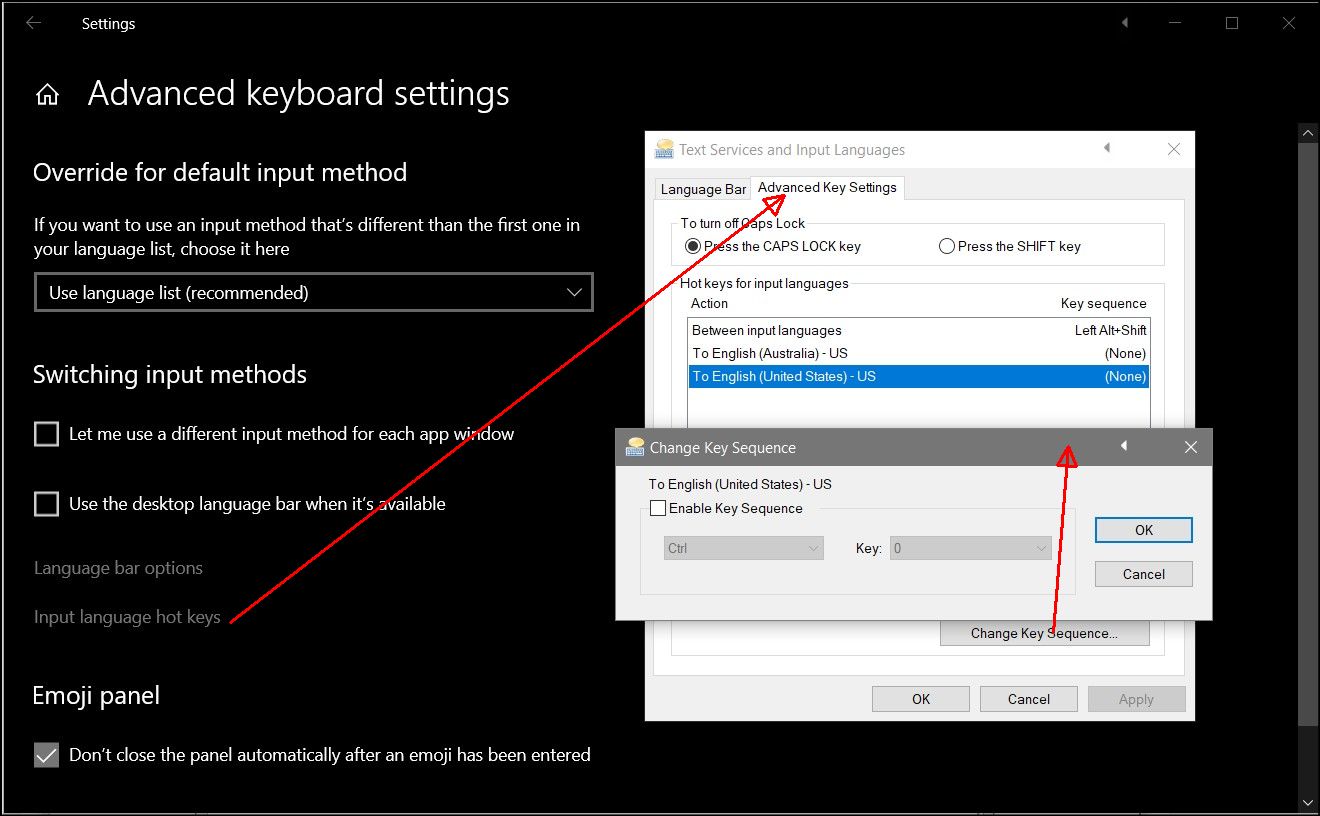Select the Between input languages row

pos(919,330)
